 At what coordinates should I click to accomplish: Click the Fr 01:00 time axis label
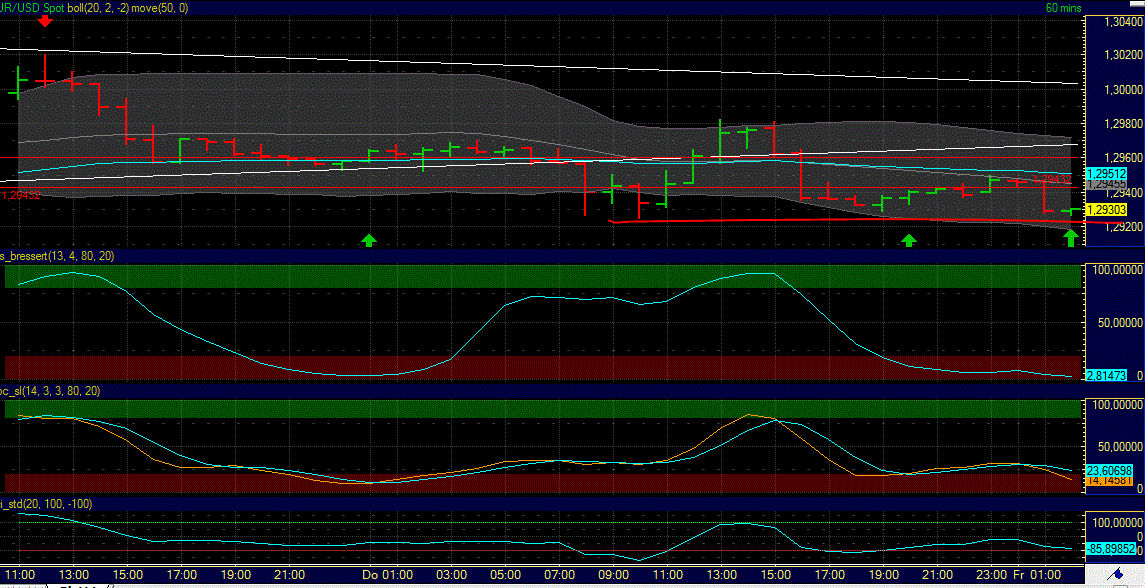pos(1036,575)
